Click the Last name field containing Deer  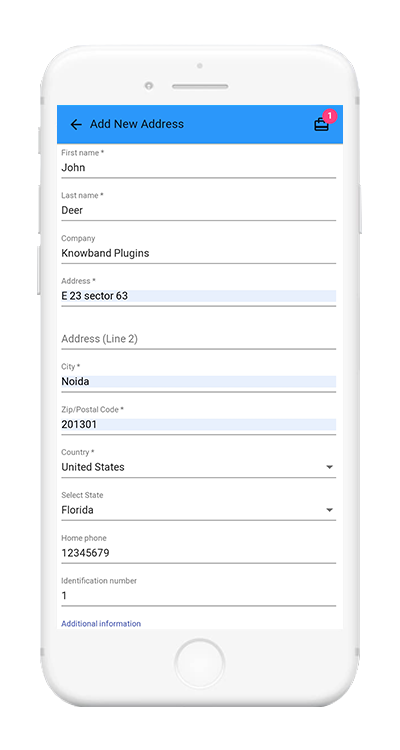(x=199, y=210)
